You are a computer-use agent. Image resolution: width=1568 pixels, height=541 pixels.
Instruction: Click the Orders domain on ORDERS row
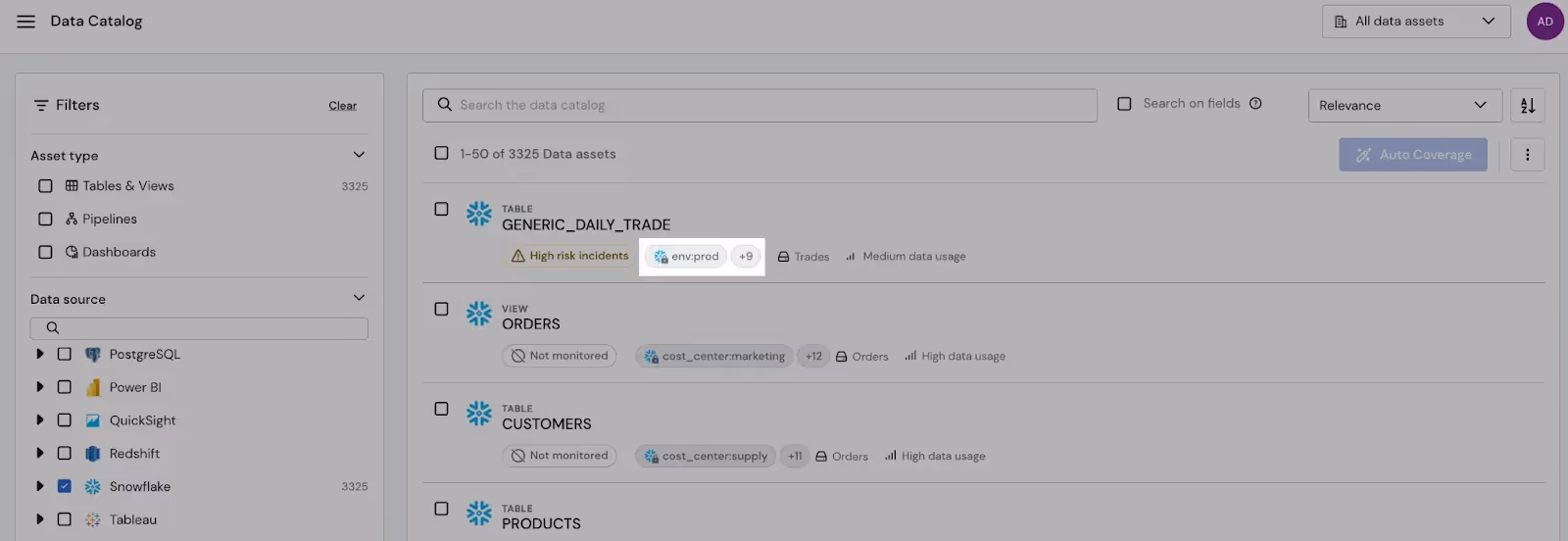tap(861, 357)
